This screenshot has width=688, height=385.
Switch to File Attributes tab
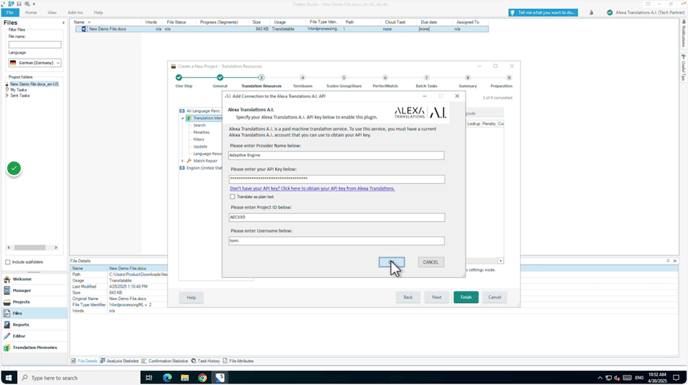tap(238, 361)
